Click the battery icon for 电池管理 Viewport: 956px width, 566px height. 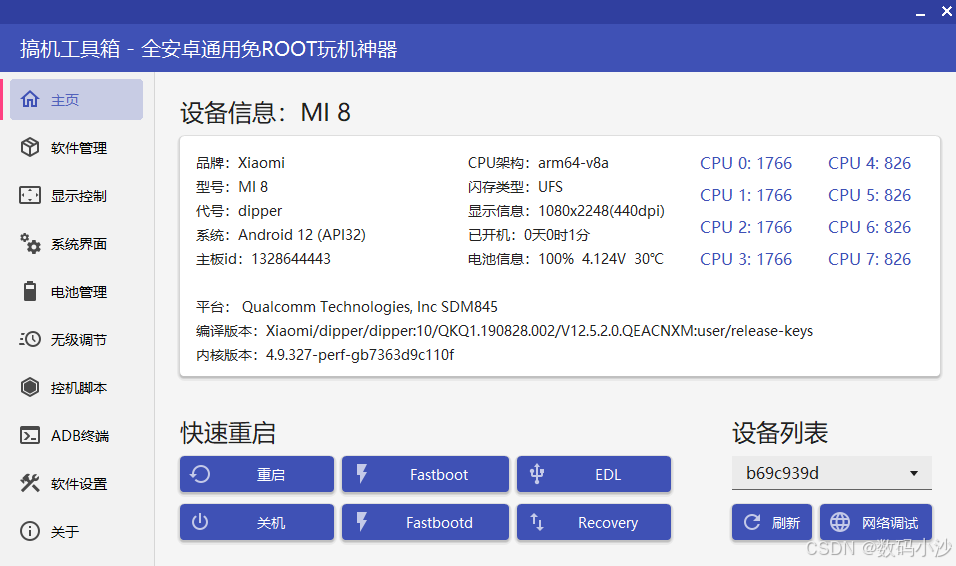(30, 291)
